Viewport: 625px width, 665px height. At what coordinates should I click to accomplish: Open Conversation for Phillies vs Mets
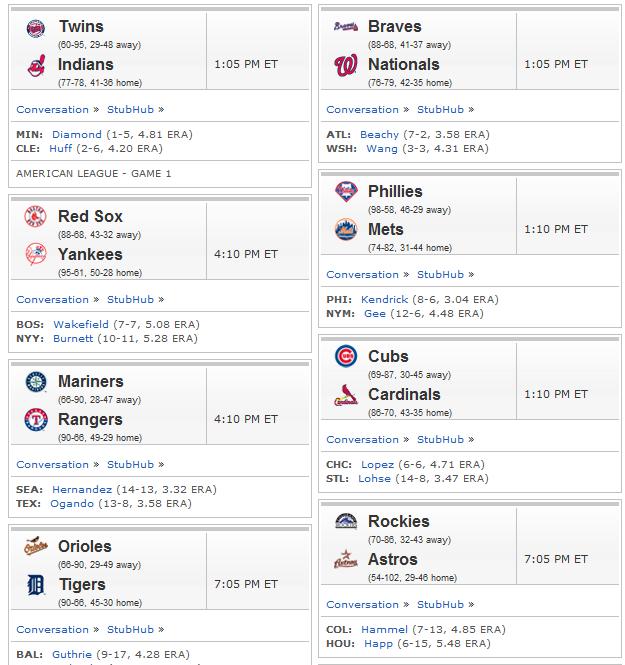pyautogui.click(x=363, y=274)
